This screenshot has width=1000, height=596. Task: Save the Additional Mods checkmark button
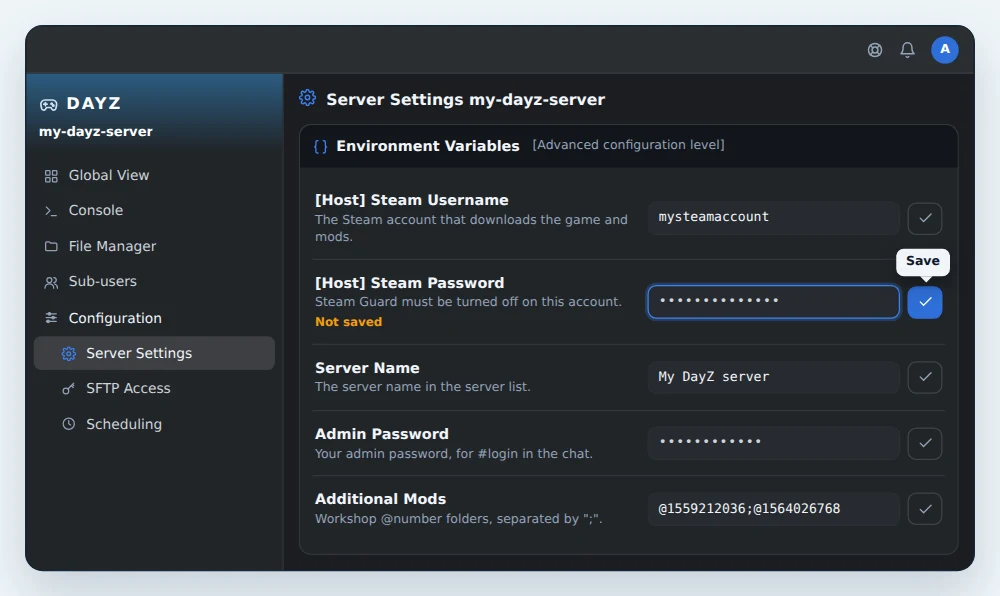925,509
